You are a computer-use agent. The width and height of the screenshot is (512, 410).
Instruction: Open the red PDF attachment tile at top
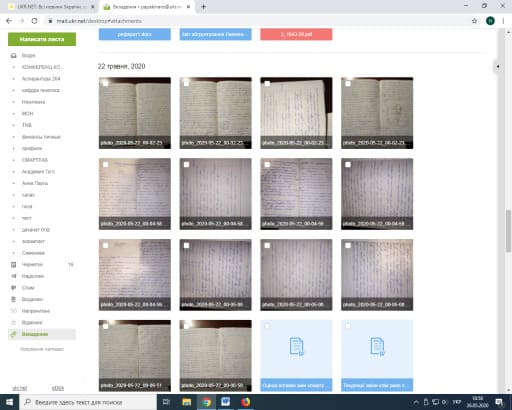[x=296, y=34]
